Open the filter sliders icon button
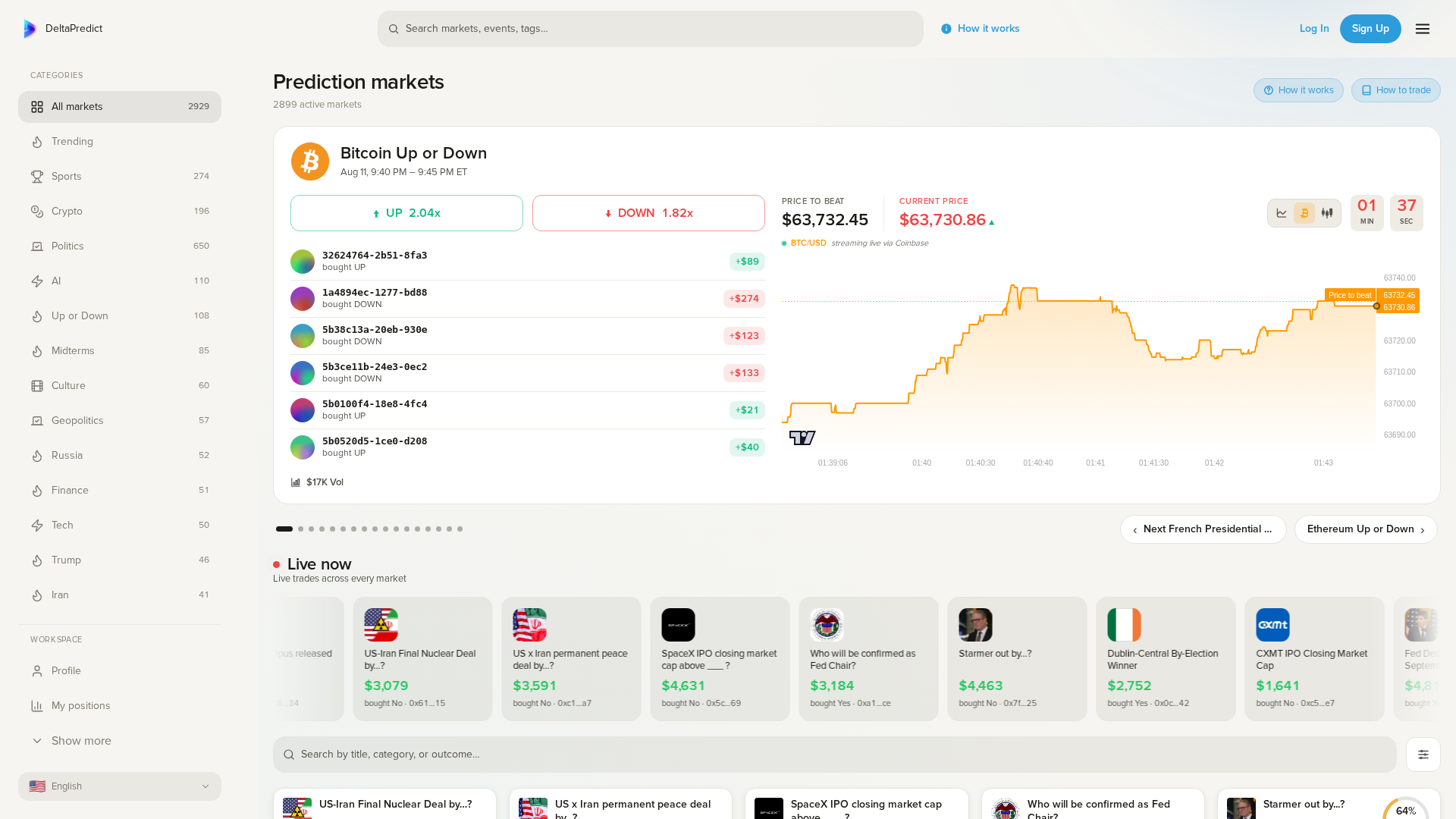Image resolution: width=1456 pixels, height=819 pixels. 1423,755
